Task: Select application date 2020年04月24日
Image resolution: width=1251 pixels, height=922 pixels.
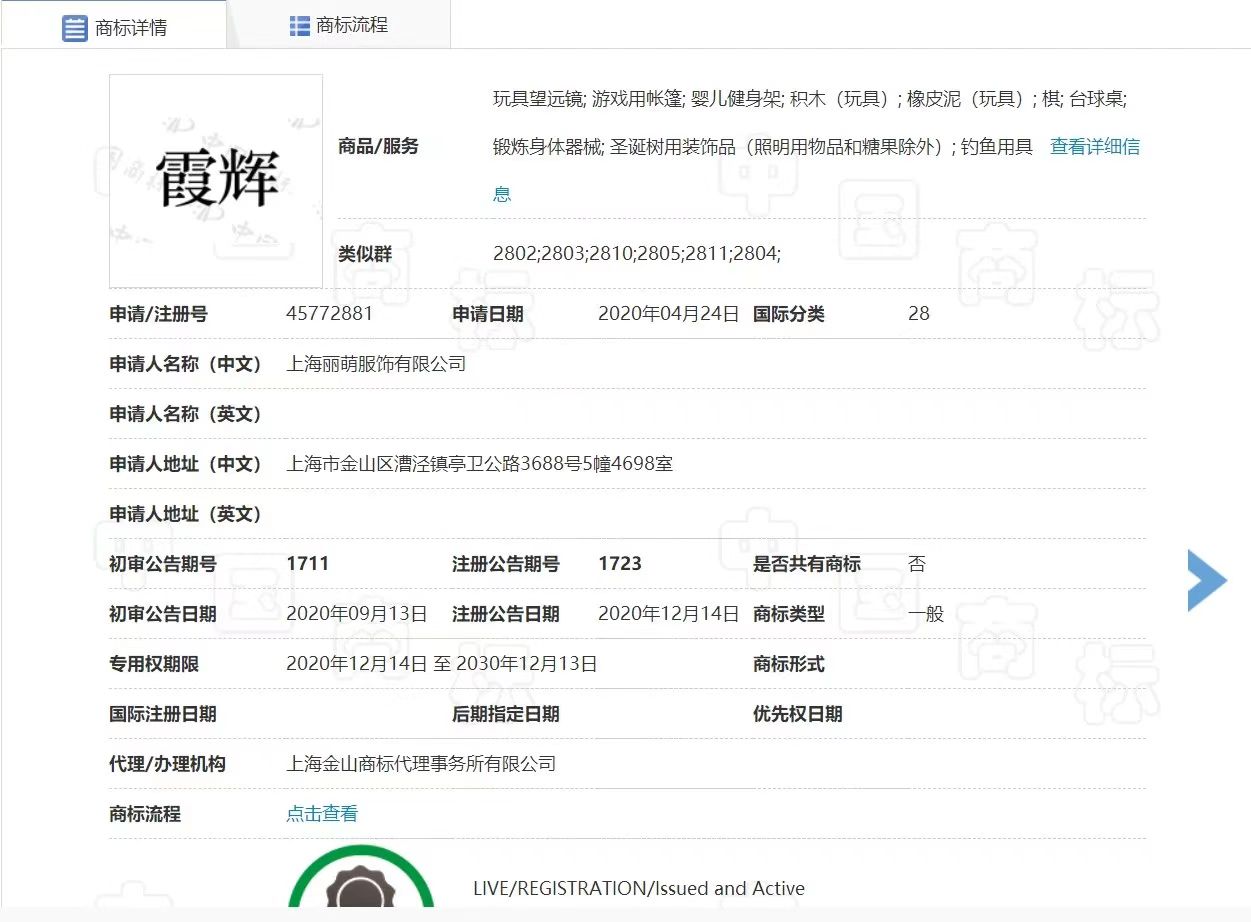Action: pos(668,314)
